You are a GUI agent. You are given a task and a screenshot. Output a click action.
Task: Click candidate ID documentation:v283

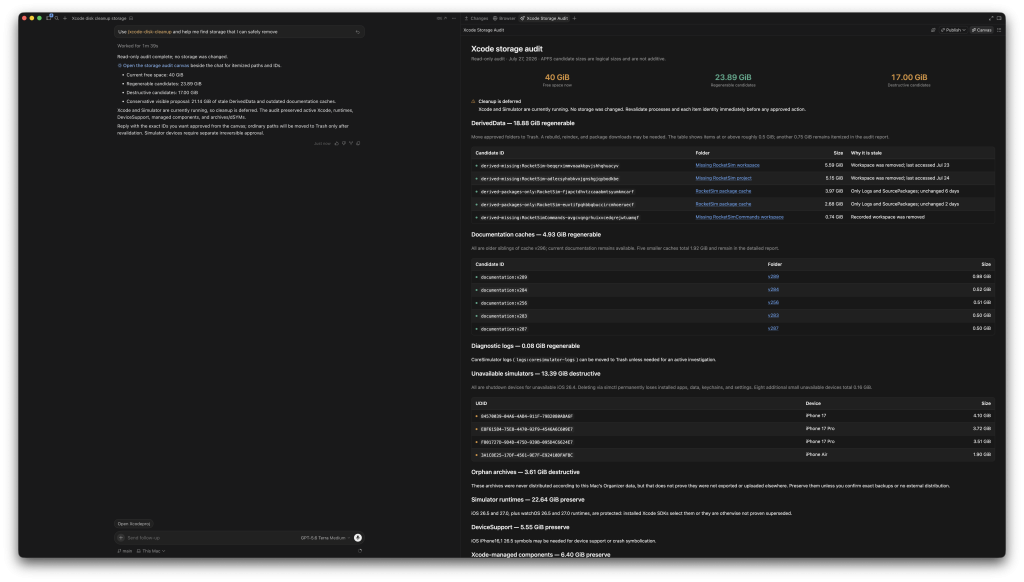[x=504, y=316]
